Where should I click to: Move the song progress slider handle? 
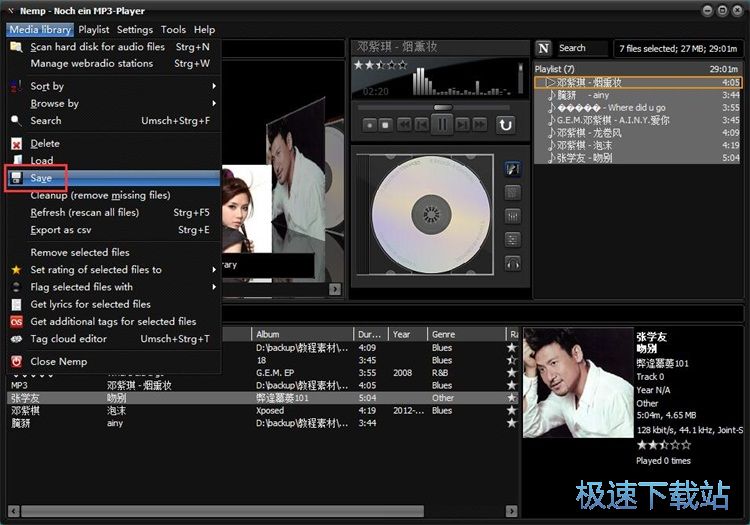point(442,107)
